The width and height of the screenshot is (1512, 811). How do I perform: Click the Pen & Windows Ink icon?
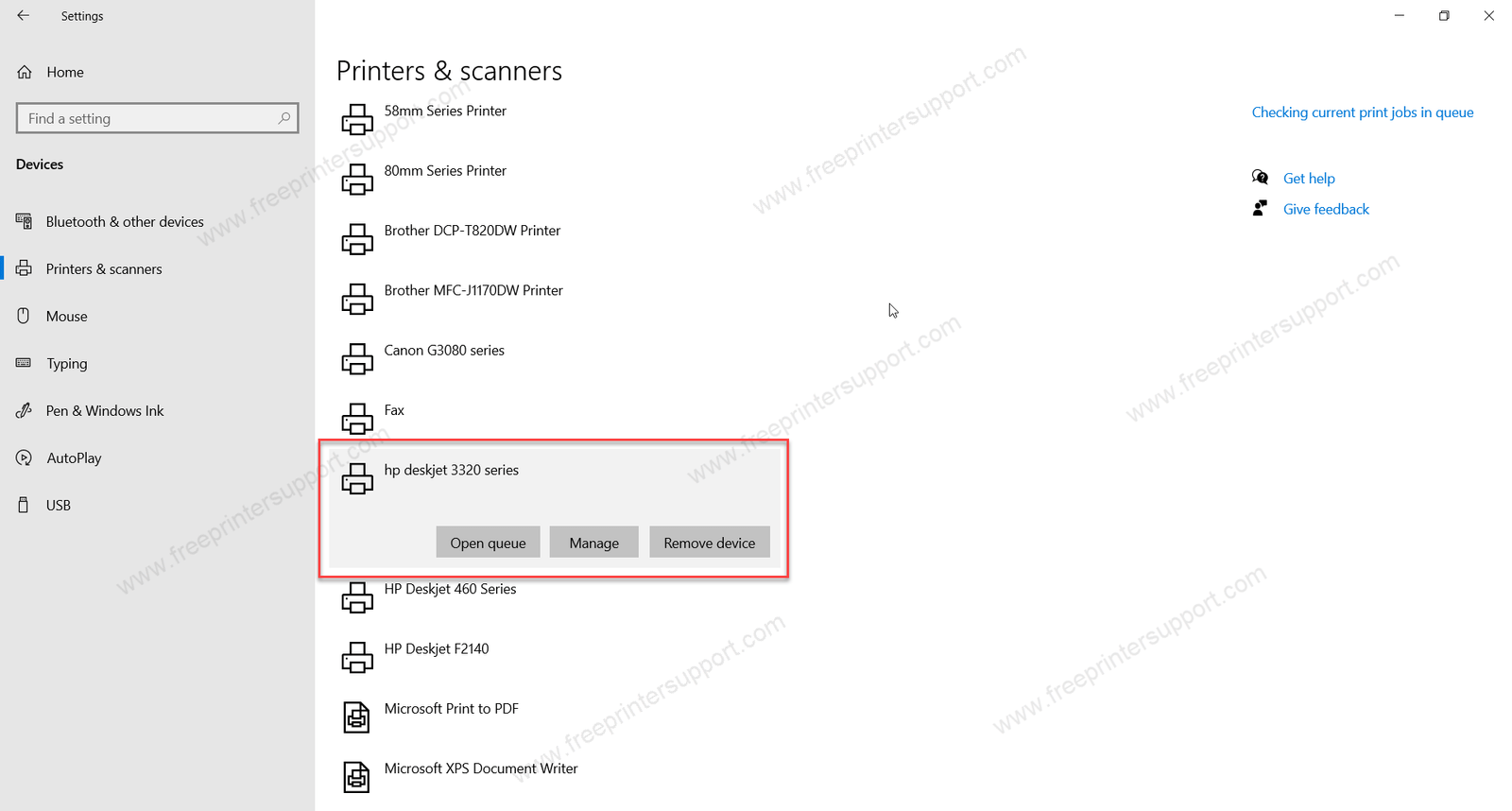click(25, 410)
